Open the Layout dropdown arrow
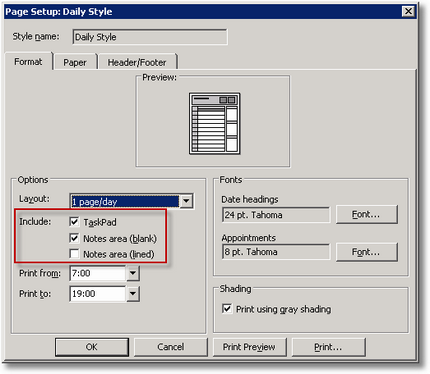 [186, 201]
